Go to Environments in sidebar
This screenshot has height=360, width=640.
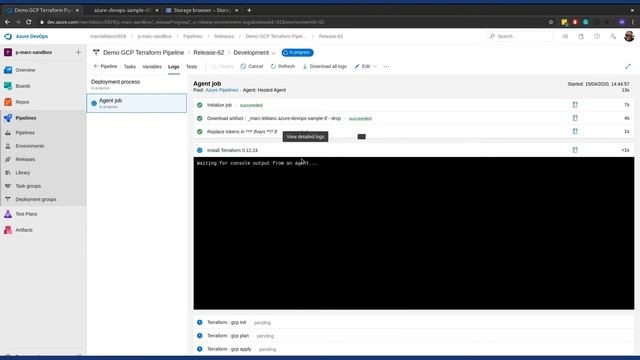30,146
